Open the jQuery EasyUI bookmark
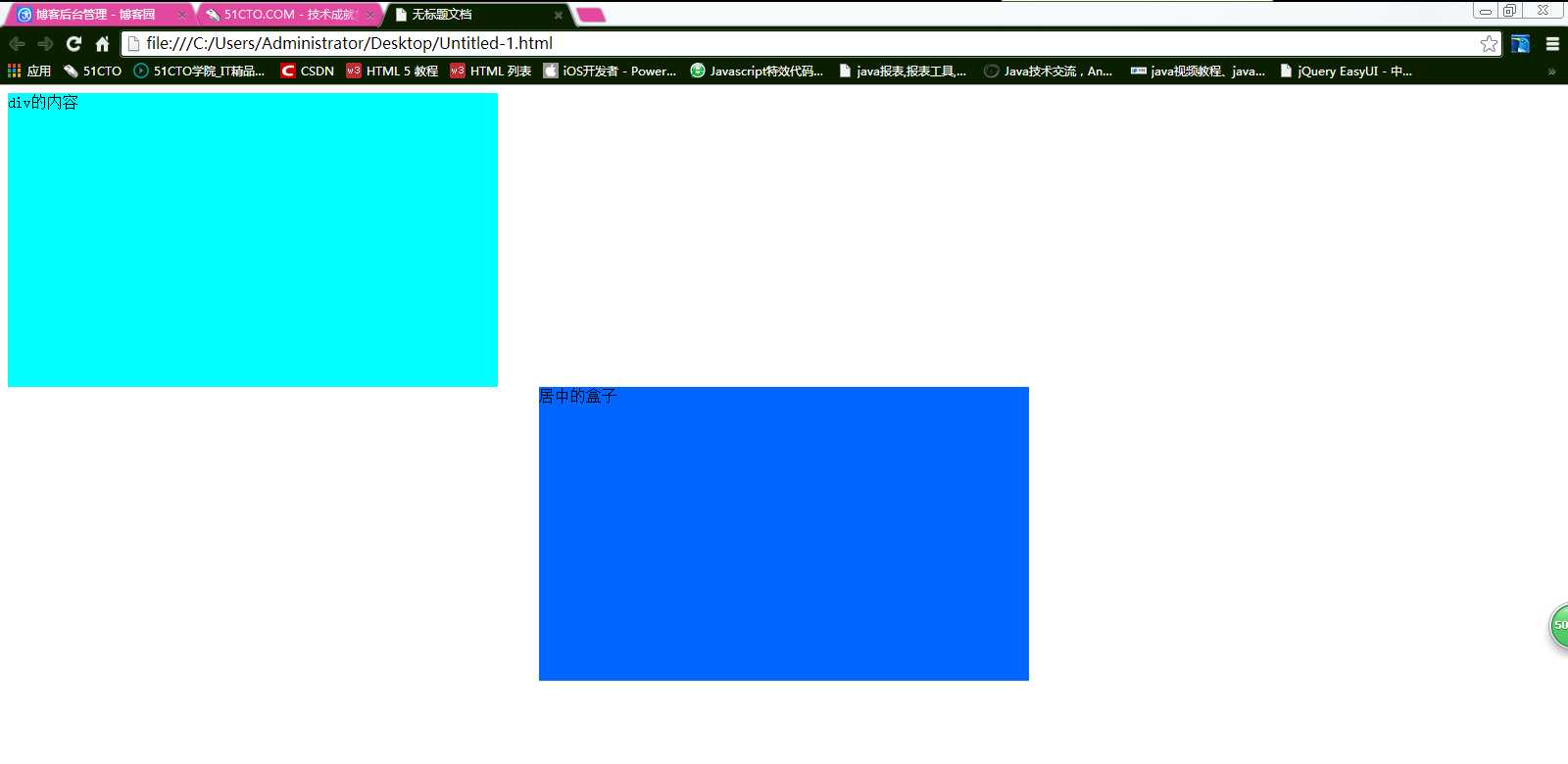The image size is (1568, 764). click(1346, 71)
